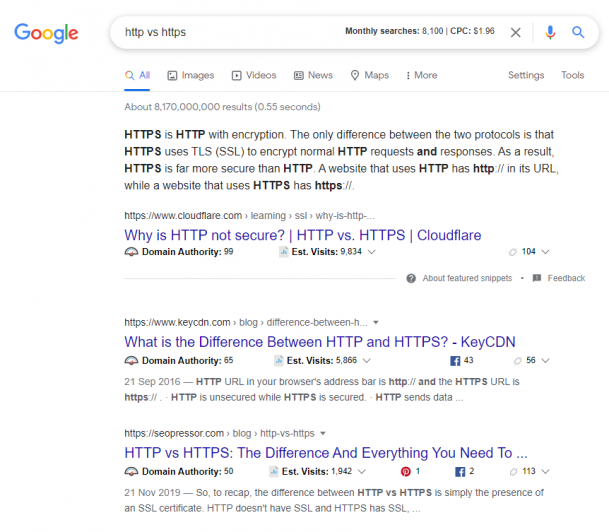The height and width of the screenshot is (532, 609).
Task: Click Domain Authority gauge icon for Cloudflare result
Action: pyautogui.click(x=131, y=252)
